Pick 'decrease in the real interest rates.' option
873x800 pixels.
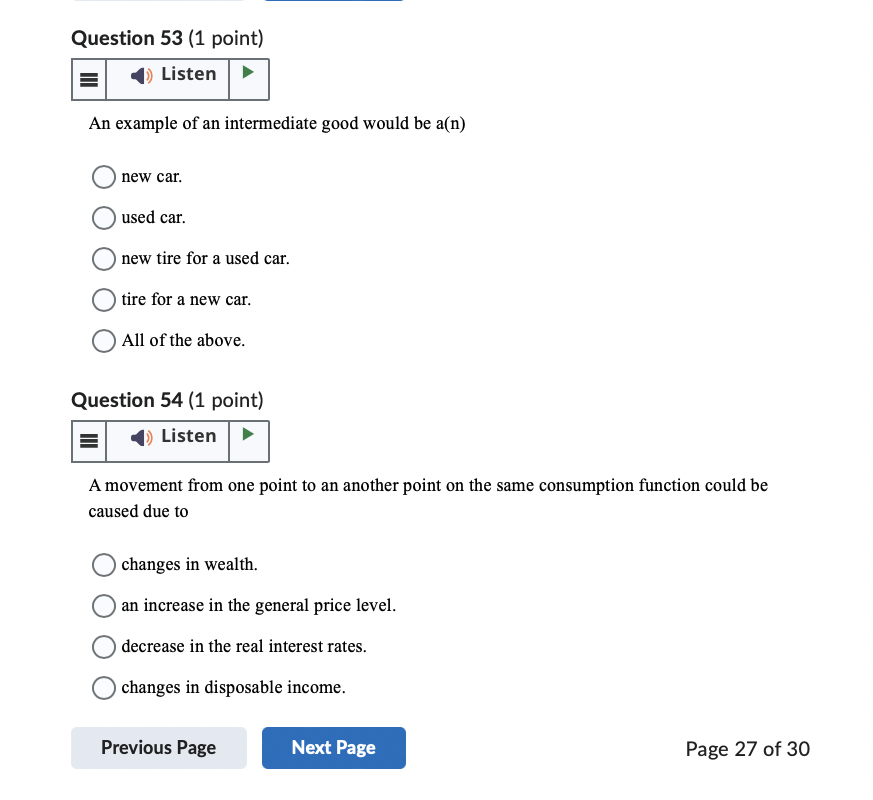pyautogui.click(x=103, y=647)
